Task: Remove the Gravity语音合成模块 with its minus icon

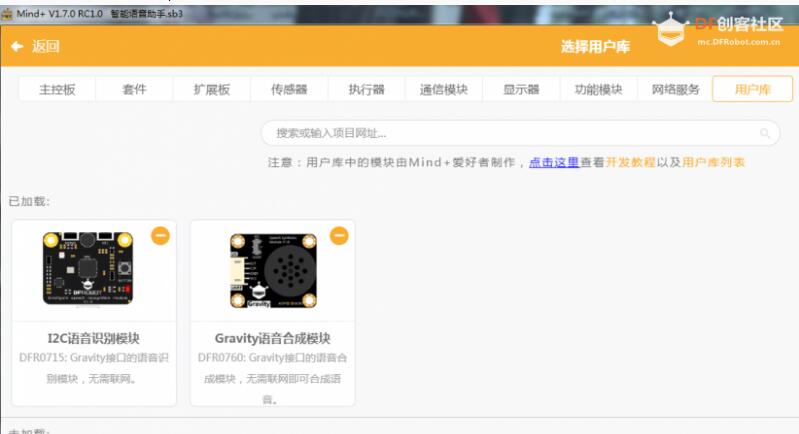Action: (x=339, y=235)
